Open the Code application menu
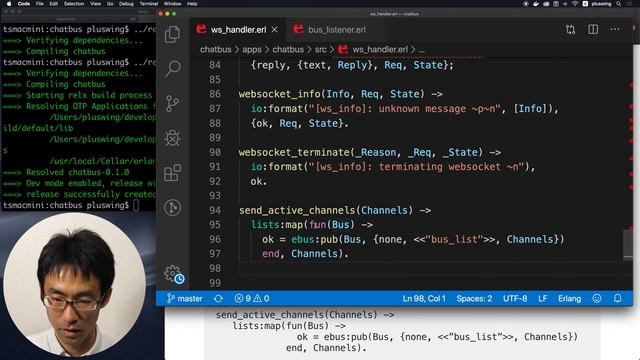The width and height of the screenshot is (640, 360). coord(24,4)
